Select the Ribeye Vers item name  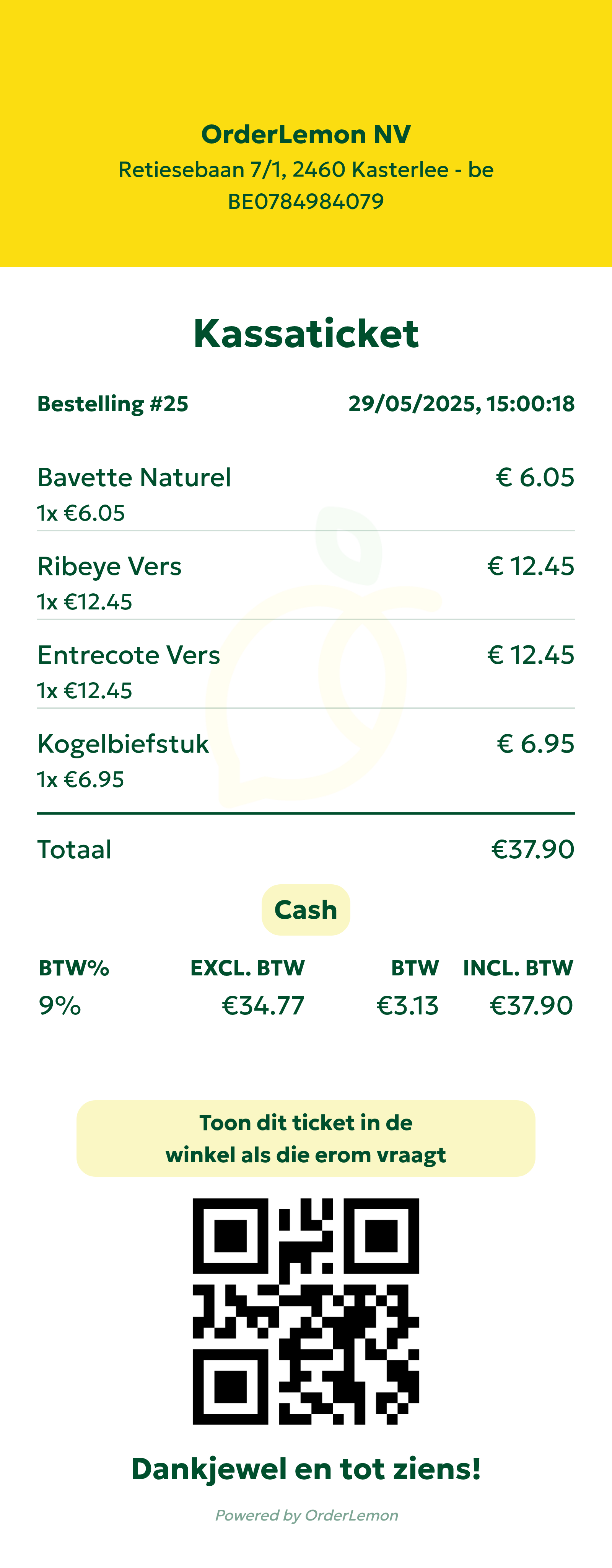coord(109,567)
